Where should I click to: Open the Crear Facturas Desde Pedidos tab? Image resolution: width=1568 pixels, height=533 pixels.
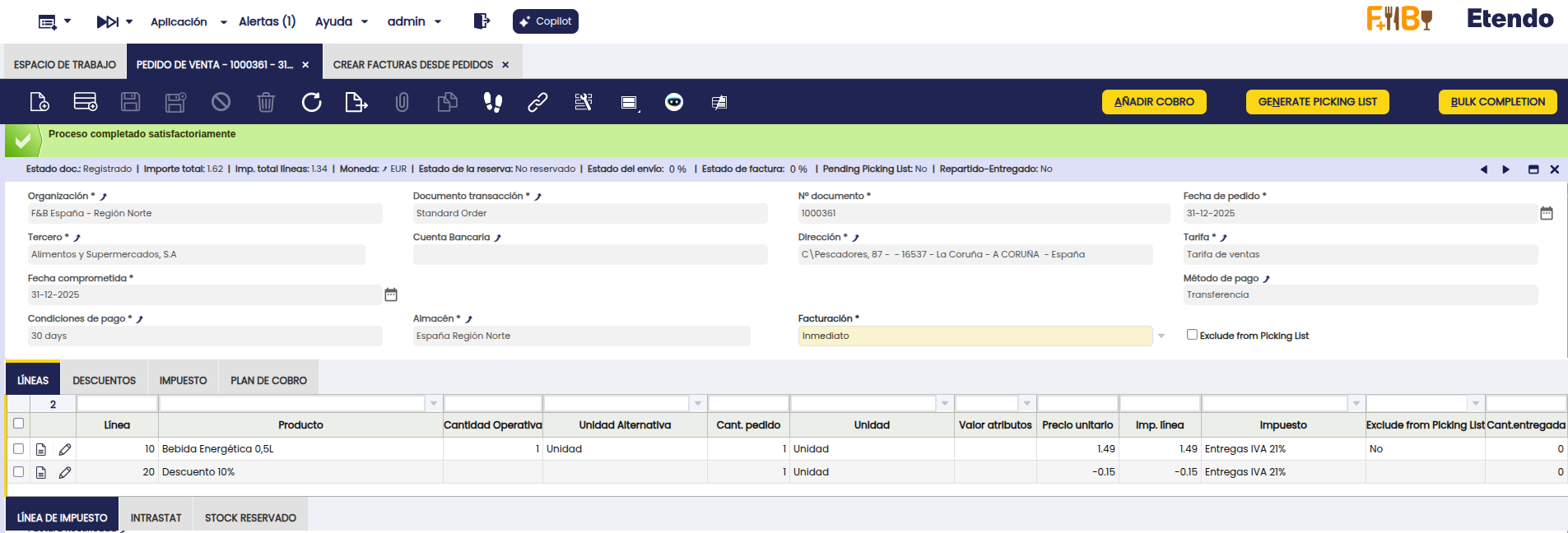point(412,64)
